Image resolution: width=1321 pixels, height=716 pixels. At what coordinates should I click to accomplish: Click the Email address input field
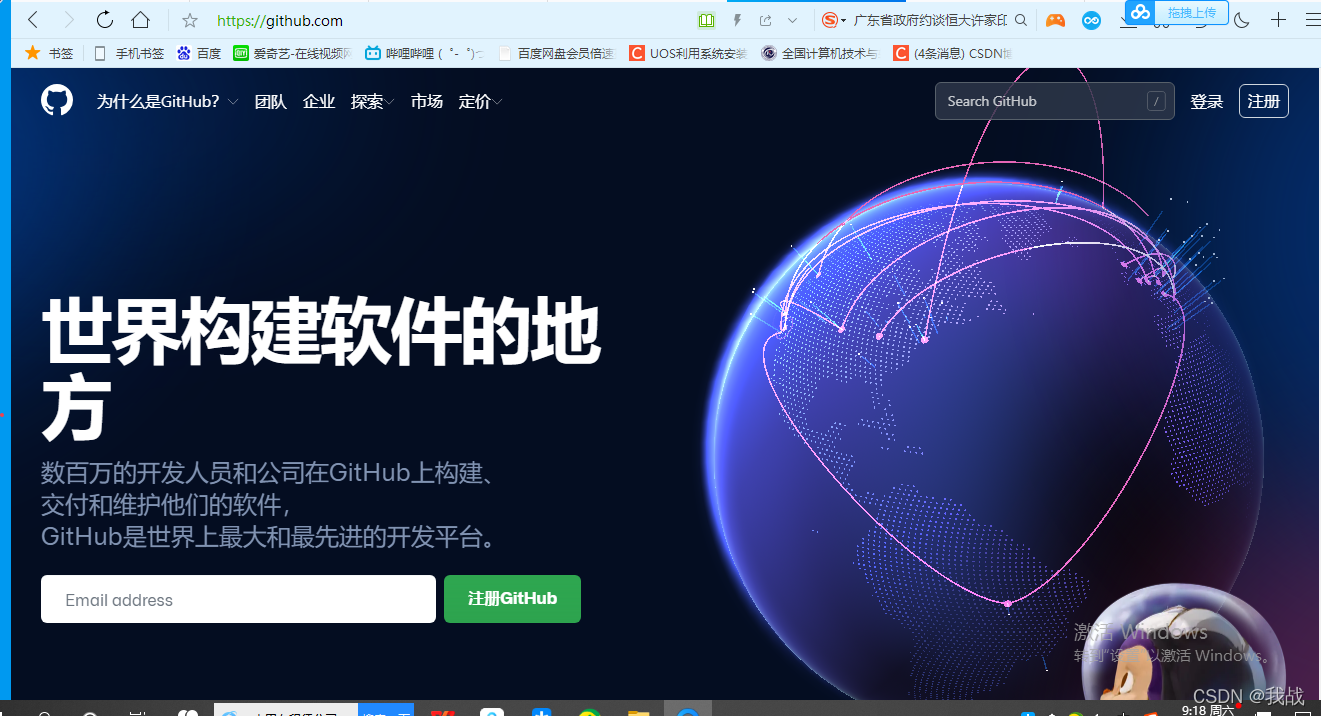(238, 599)
